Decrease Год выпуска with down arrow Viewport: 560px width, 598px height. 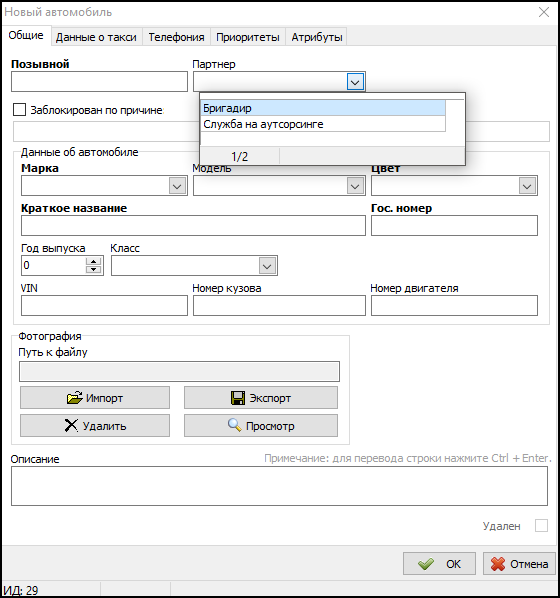[93, 269]
